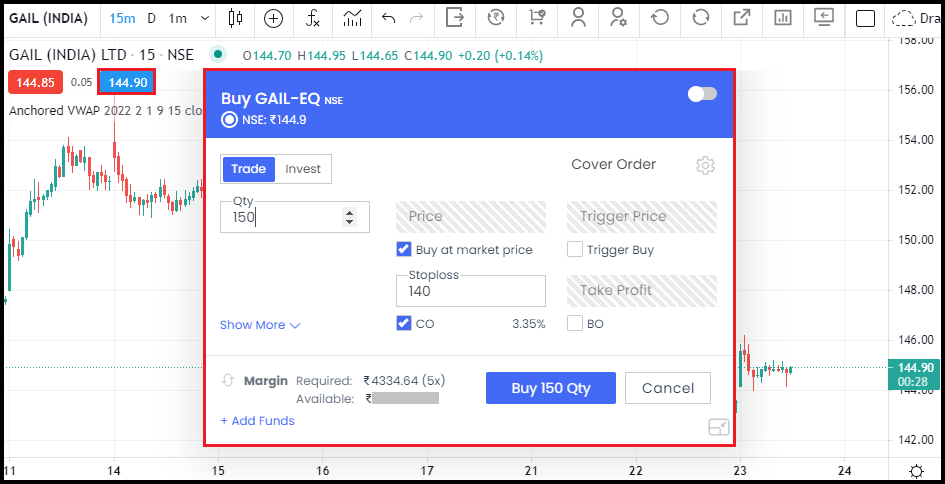945x484 pixels.
Task: Click the circular sync refresh icon
Action: coord(700,17)
